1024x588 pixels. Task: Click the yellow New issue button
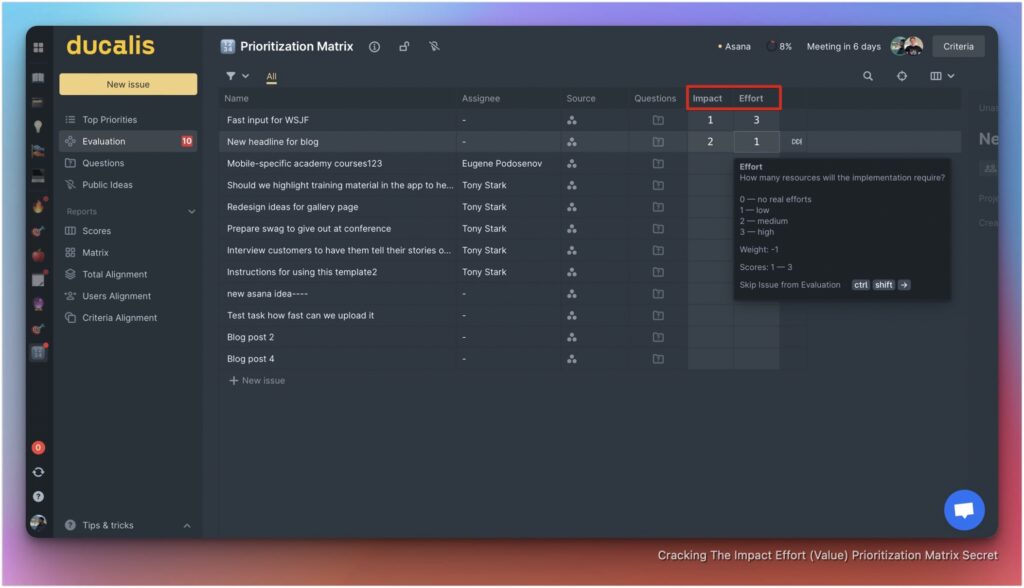[128, 84]
